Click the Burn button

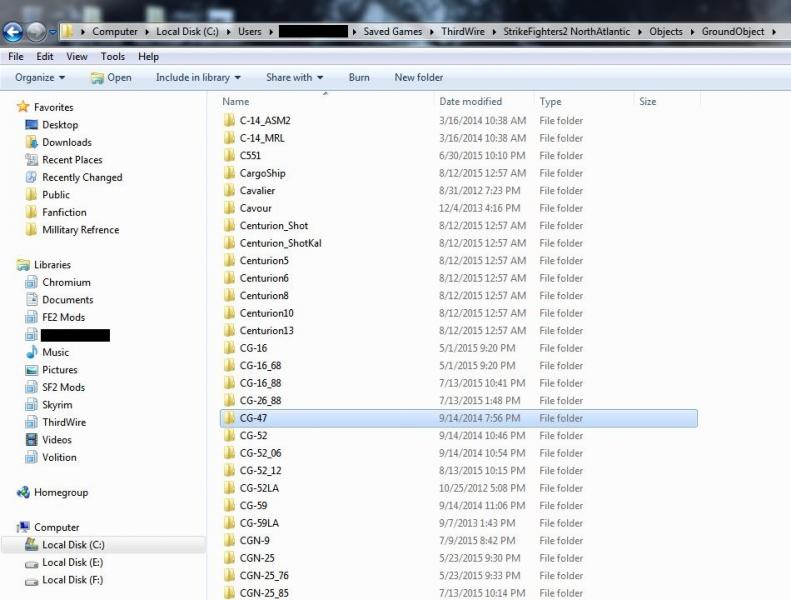[359, 78]
